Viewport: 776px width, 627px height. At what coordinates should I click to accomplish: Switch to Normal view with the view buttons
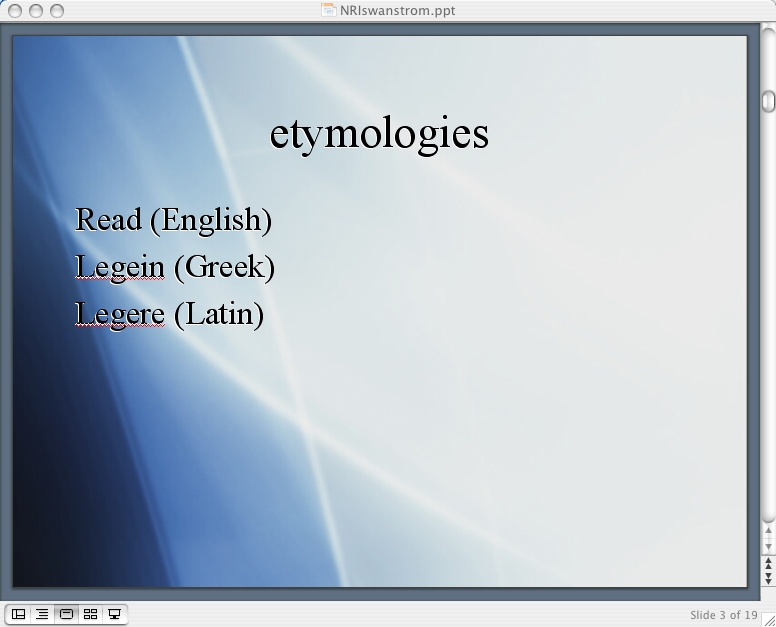coord(18,614)
